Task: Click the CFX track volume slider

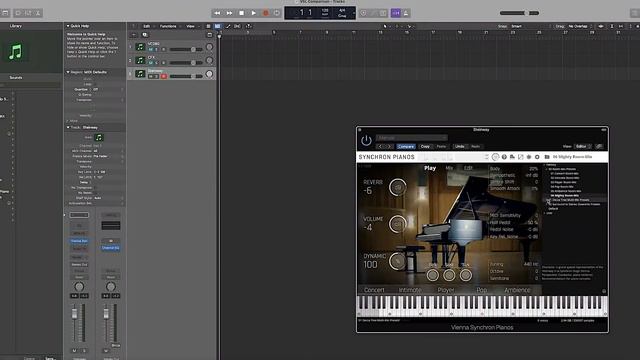Action: click(x=186, y=63)
